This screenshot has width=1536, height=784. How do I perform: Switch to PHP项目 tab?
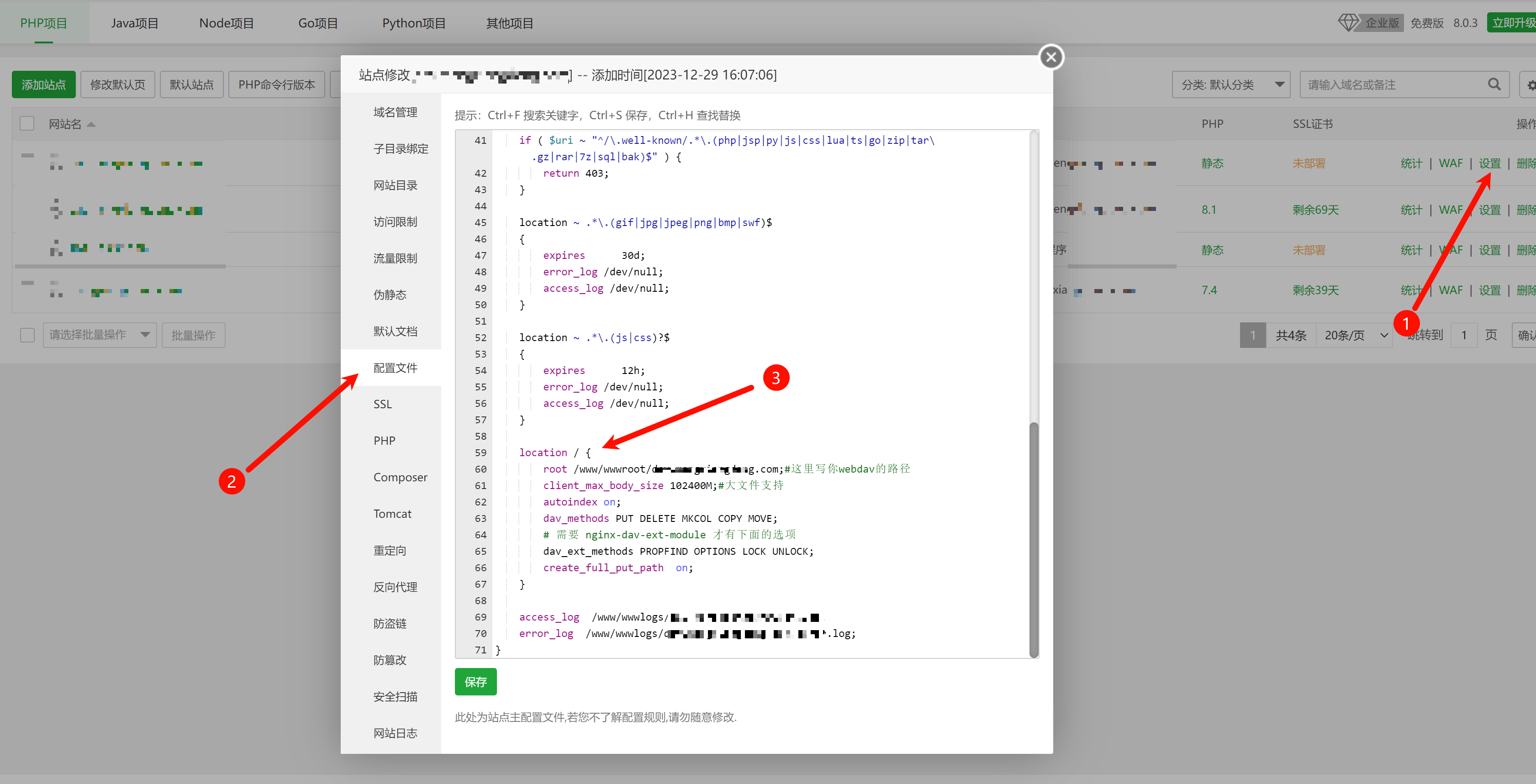click(43, 23)
